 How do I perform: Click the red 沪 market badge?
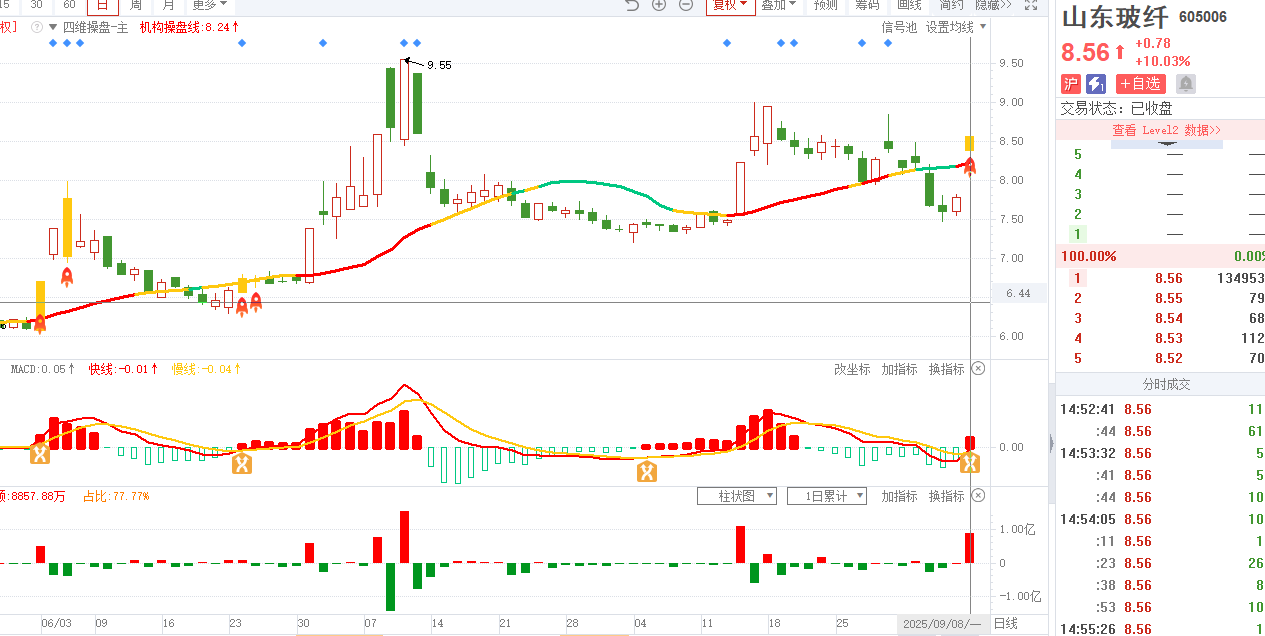tap(1071, 84)
